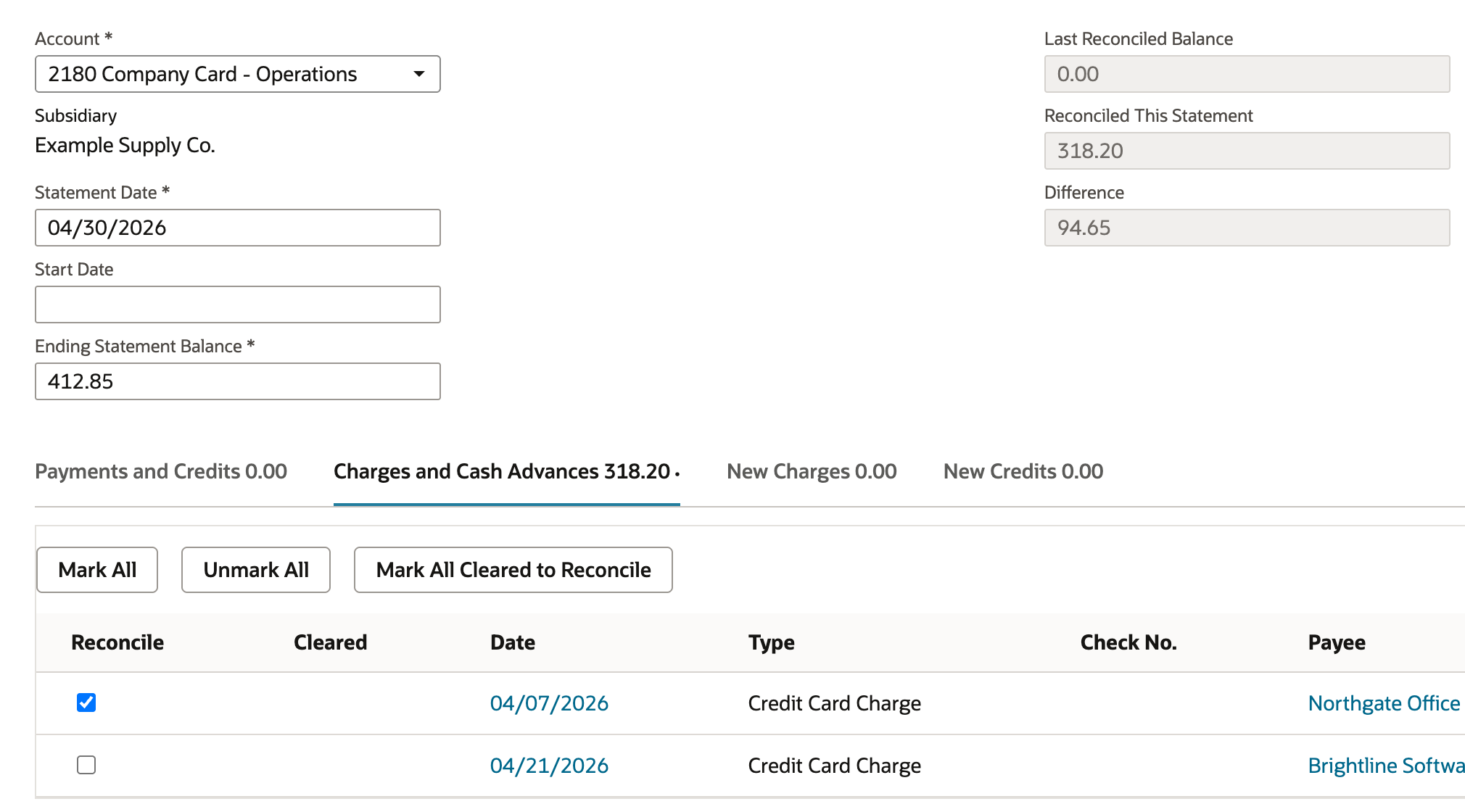This screenshot has width=1465, height=812.
Task: Open the 04/07/2026 transaction link
Action: (549, 703)
